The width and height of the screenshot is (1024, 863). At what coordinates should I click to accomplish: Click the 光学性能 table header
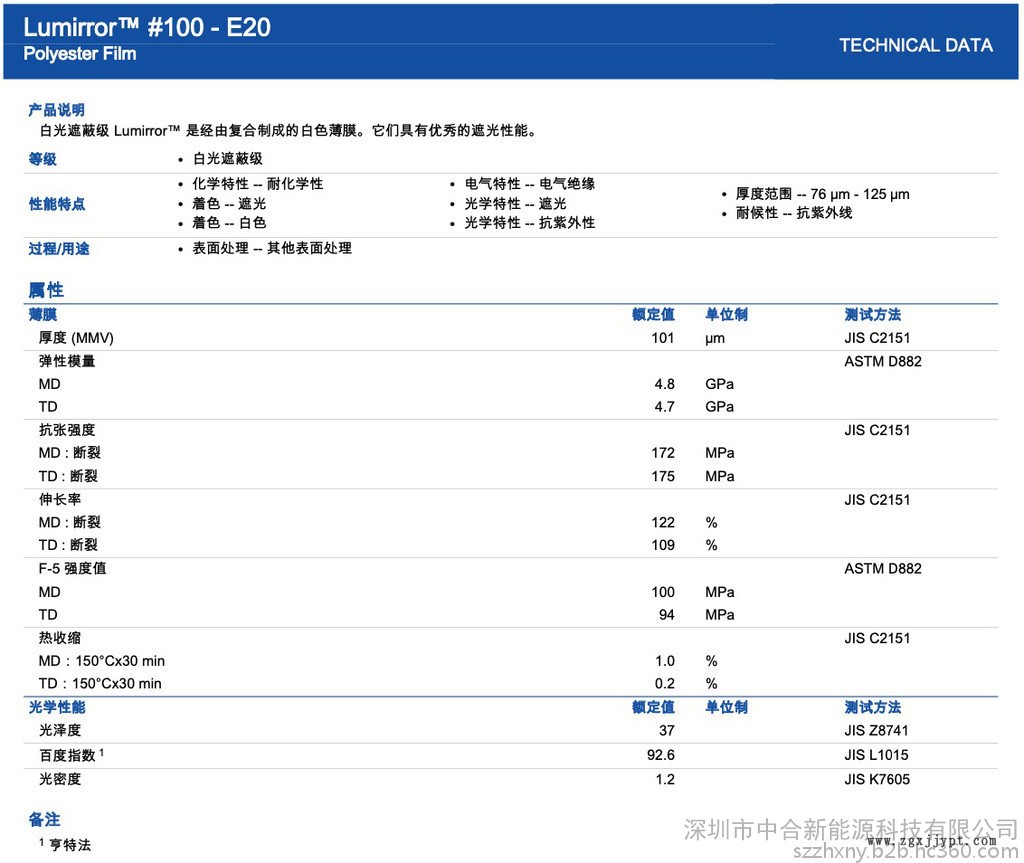click(56, 707)
